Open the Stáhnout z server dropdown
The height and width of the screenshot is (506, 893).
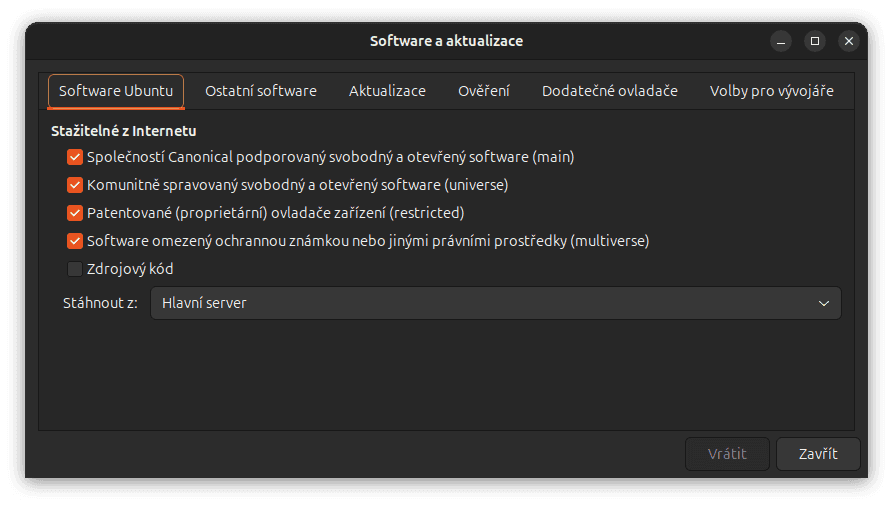[x=495, y=303]
